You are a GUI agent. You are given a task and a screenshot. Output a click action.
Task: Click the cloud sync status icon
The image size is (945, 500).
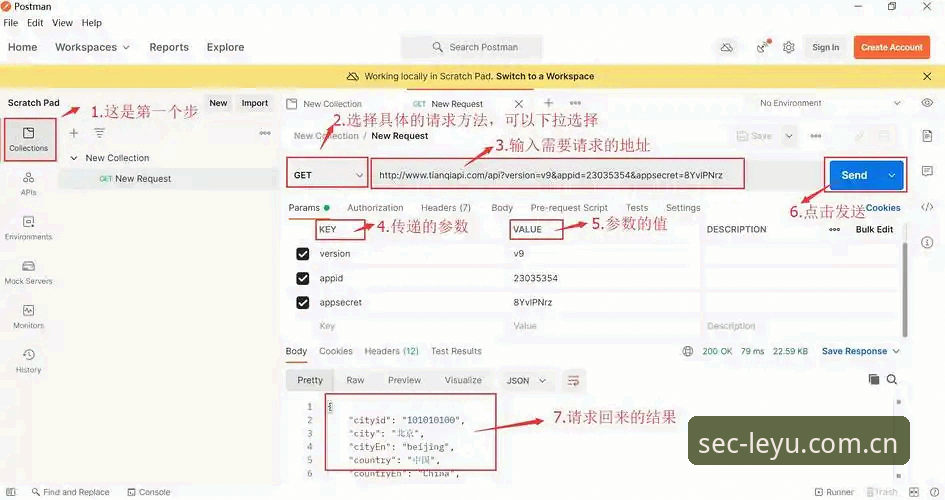tap(727, 47)
